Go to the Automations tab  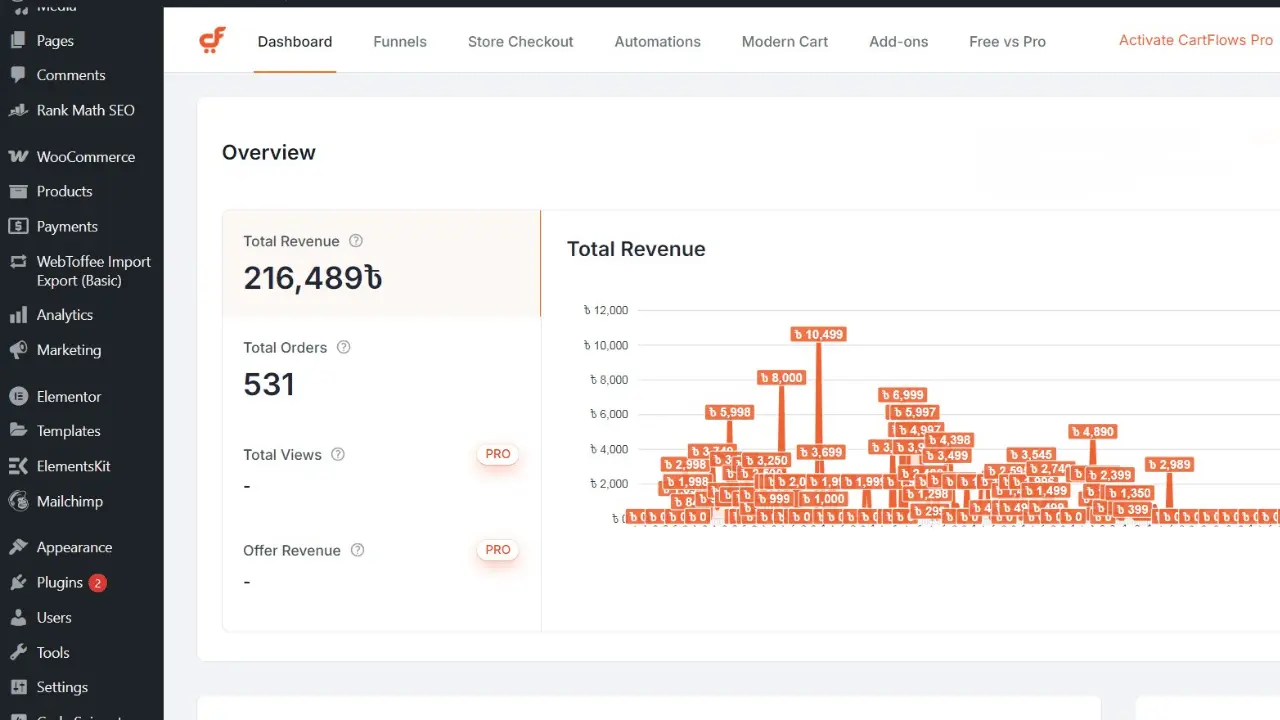[657, 42]
